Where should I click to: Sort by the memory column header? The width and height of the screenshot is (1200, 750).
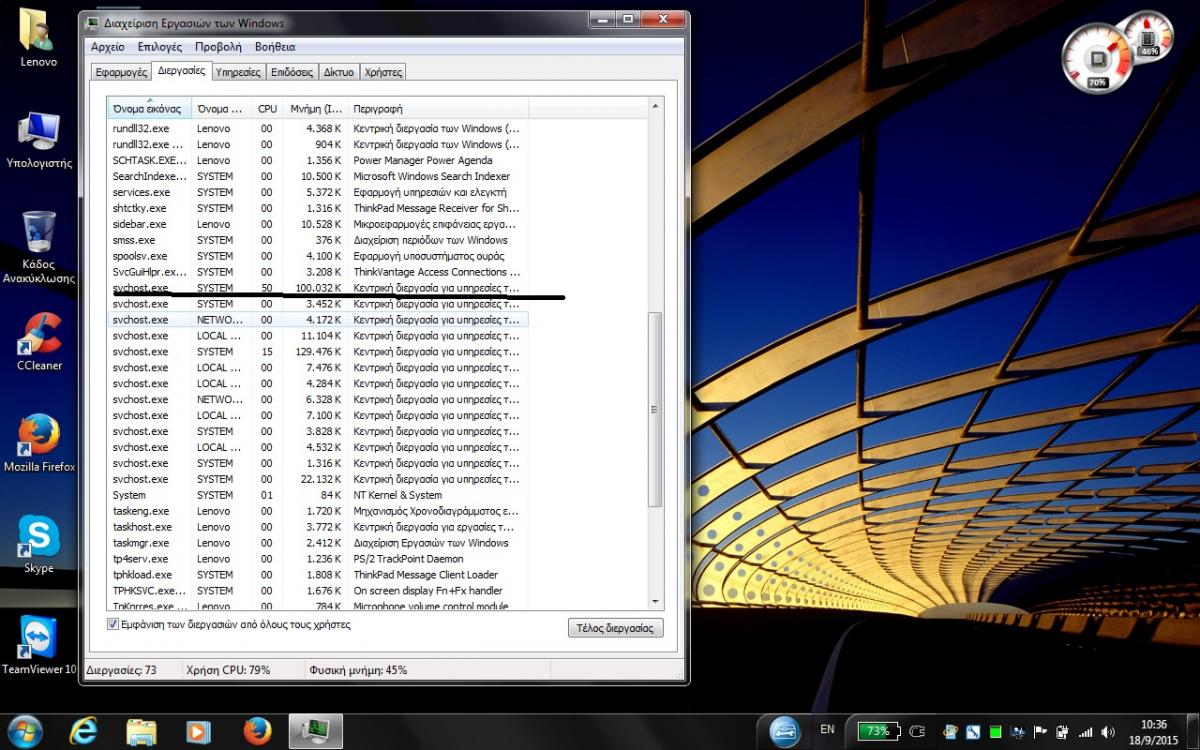click(315, 108)
